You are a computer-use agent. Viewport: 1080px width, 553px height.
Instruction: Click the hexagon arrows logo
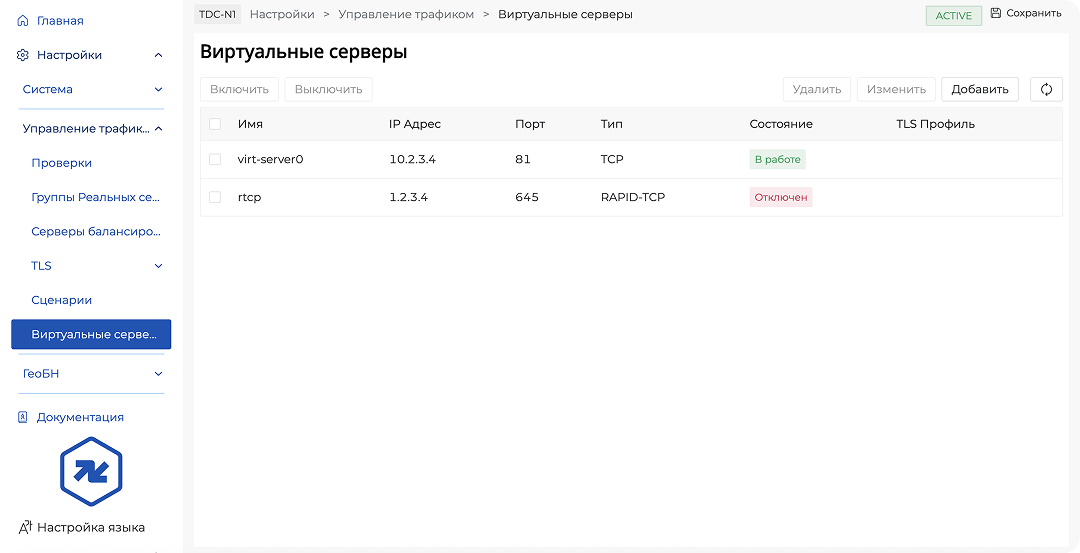(x=90, y=471)
